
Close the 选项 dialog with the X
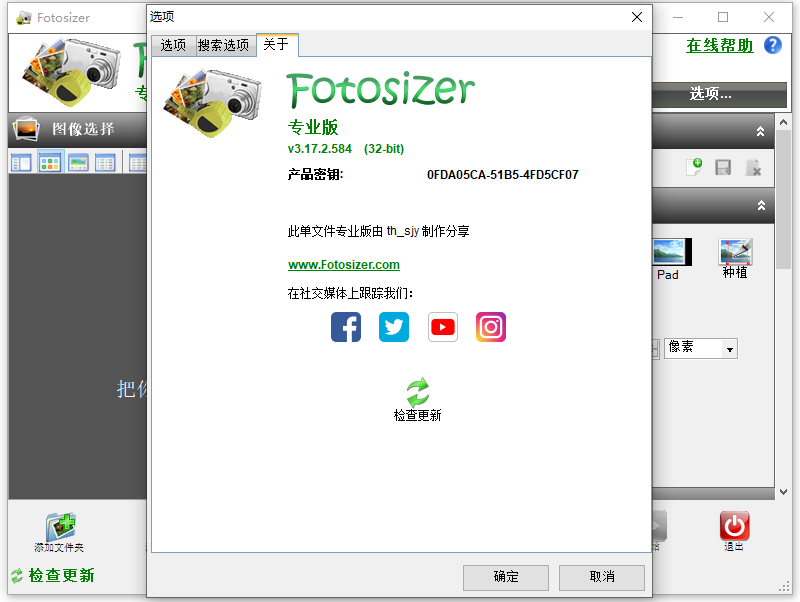637,17
